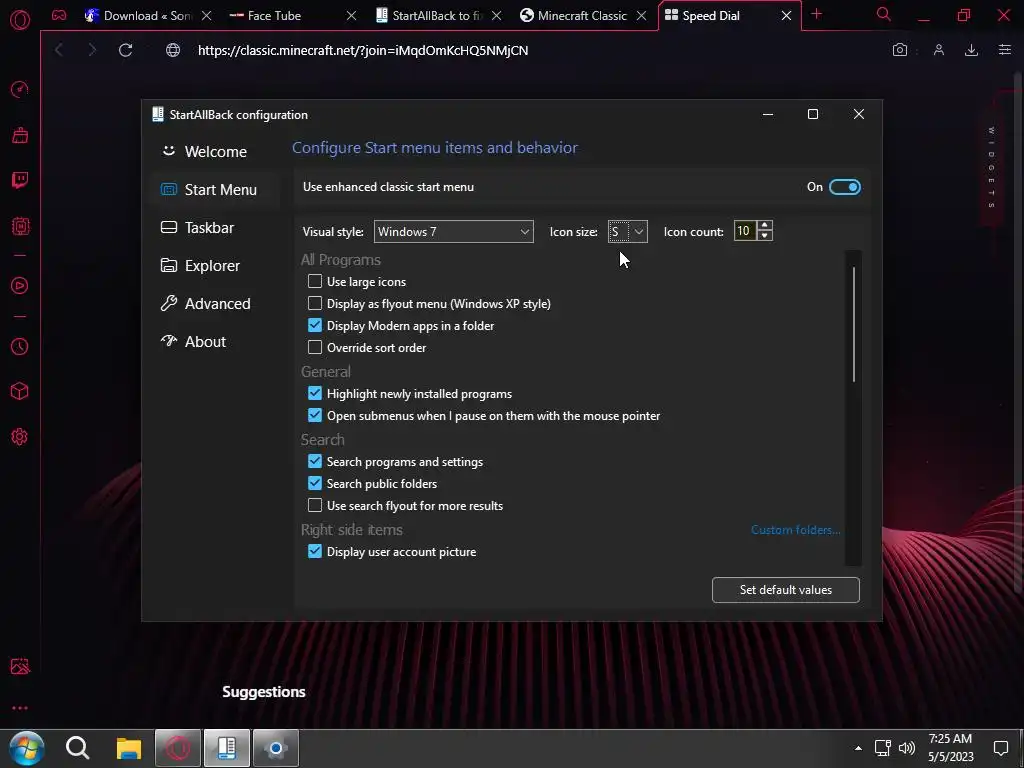The width and height of the screenshot is (1024, 768).
Task: Open the Twitch sidebar icon
Action: (x=20, y=180)
